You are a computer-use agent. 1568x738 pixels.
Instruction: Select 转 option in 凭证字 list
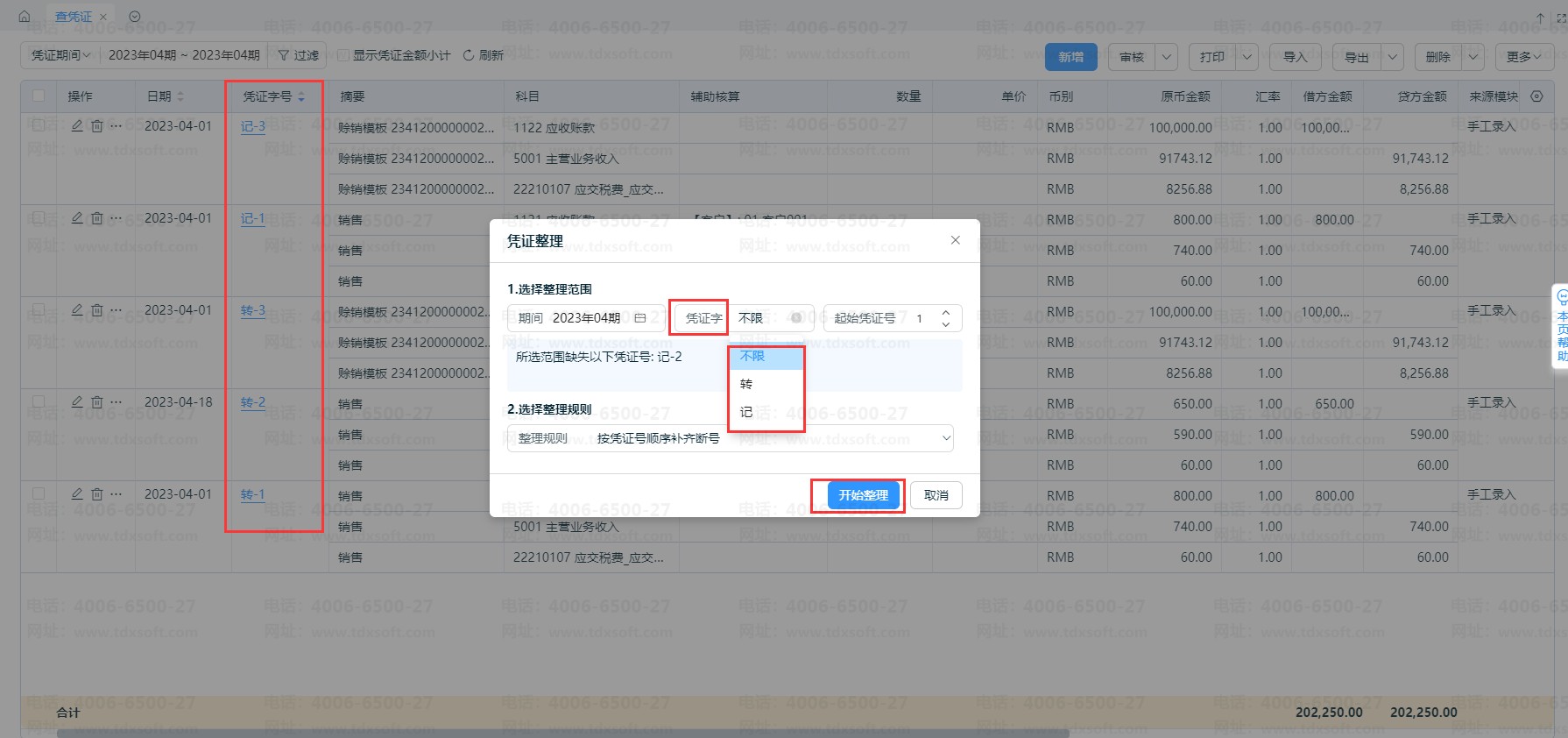click(x=746, y=384)
